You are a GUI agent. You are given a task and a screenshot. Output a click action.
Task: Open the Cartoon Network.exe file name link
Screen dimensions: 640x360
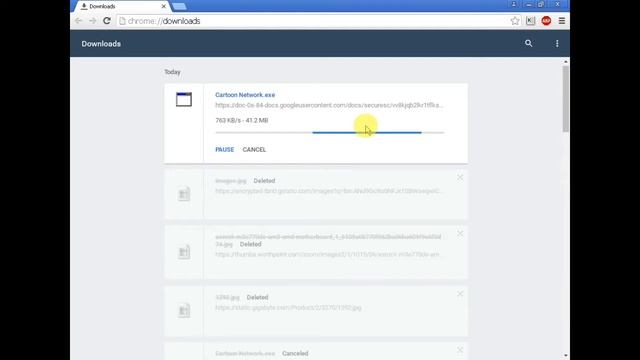(x=245, y=95)
